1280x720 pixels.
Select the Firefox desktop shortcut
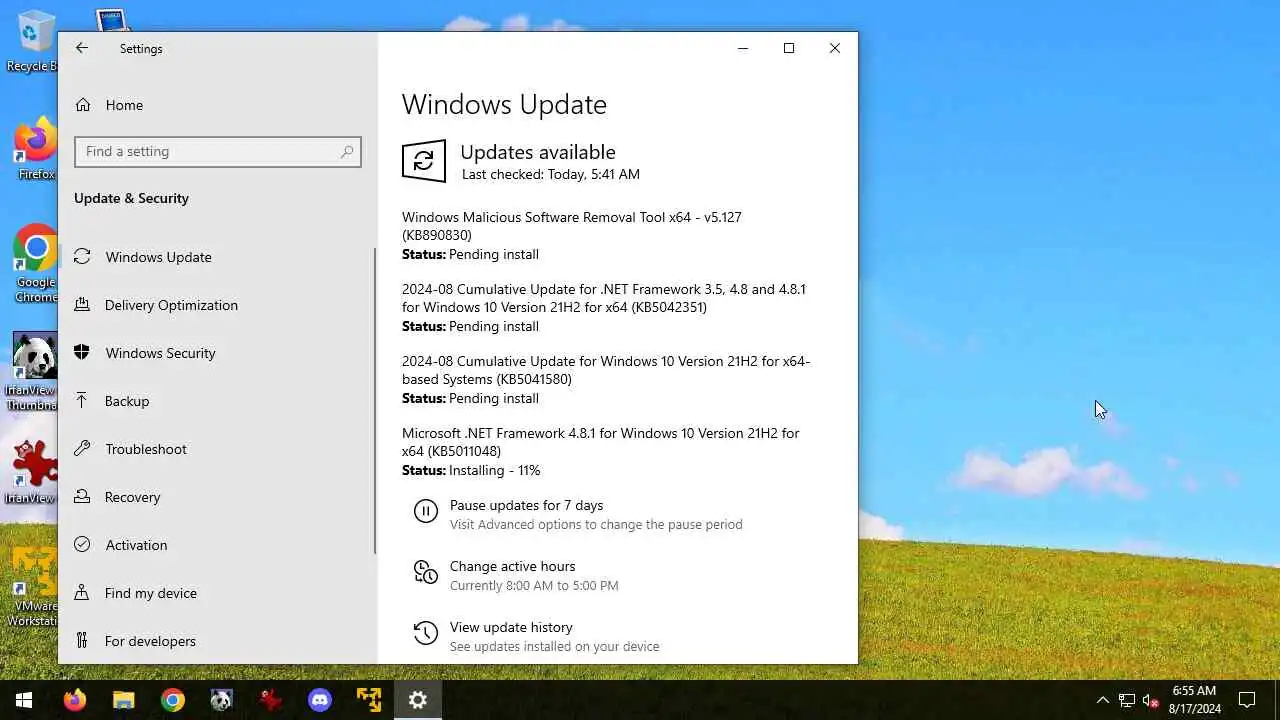pos(36,150)
